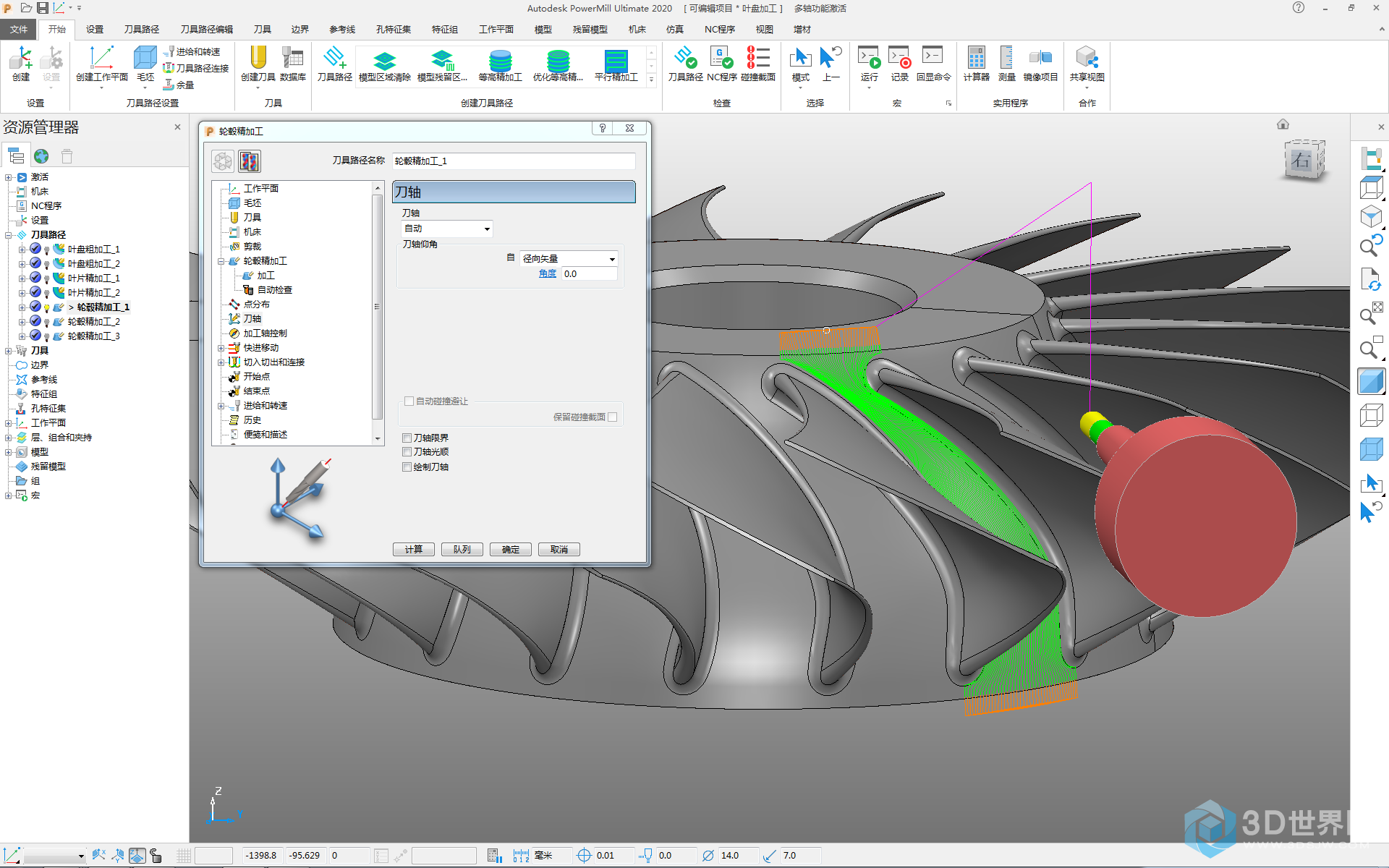Enable the 刀轴光顺 checkbox
Screen dimensions: 1389x868
click(407, 452)
